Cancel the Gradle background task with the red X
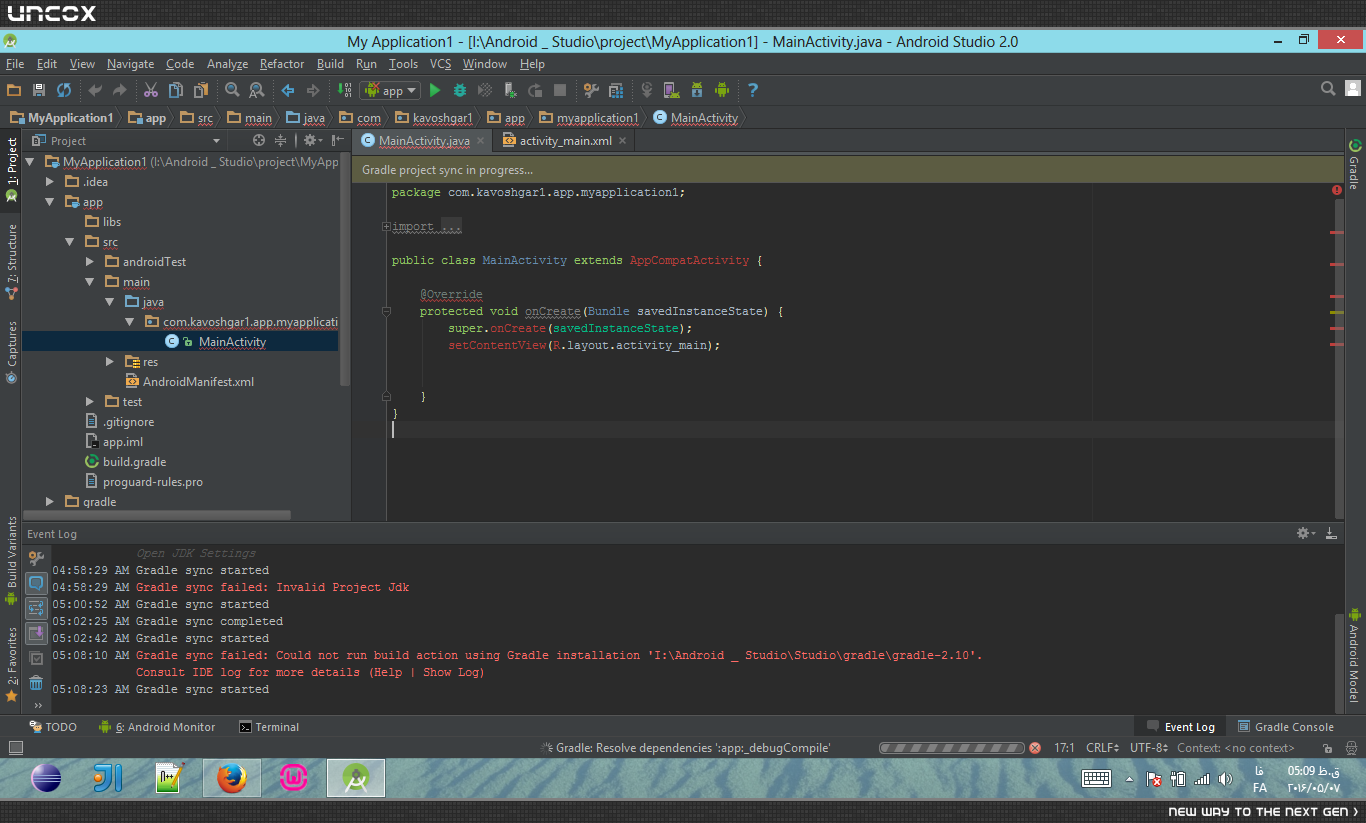Viewport: 1366px width, 823px height. pyautogui.click(x=1035, y=748)
